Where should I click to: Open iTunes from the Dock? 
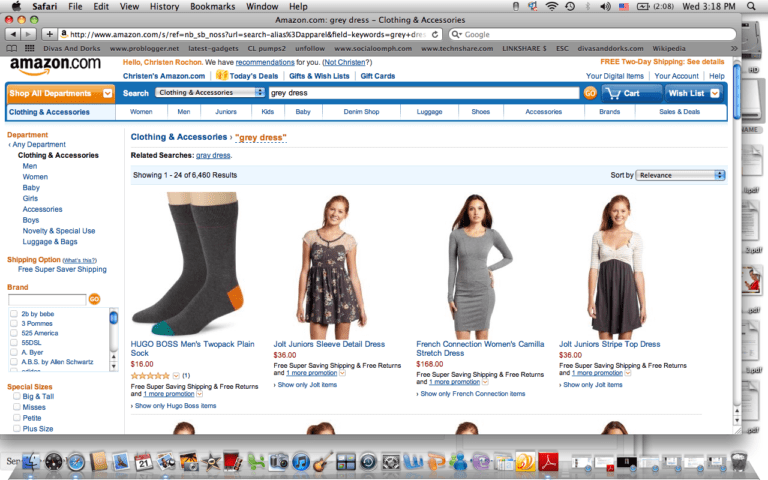tap(300, 462)
